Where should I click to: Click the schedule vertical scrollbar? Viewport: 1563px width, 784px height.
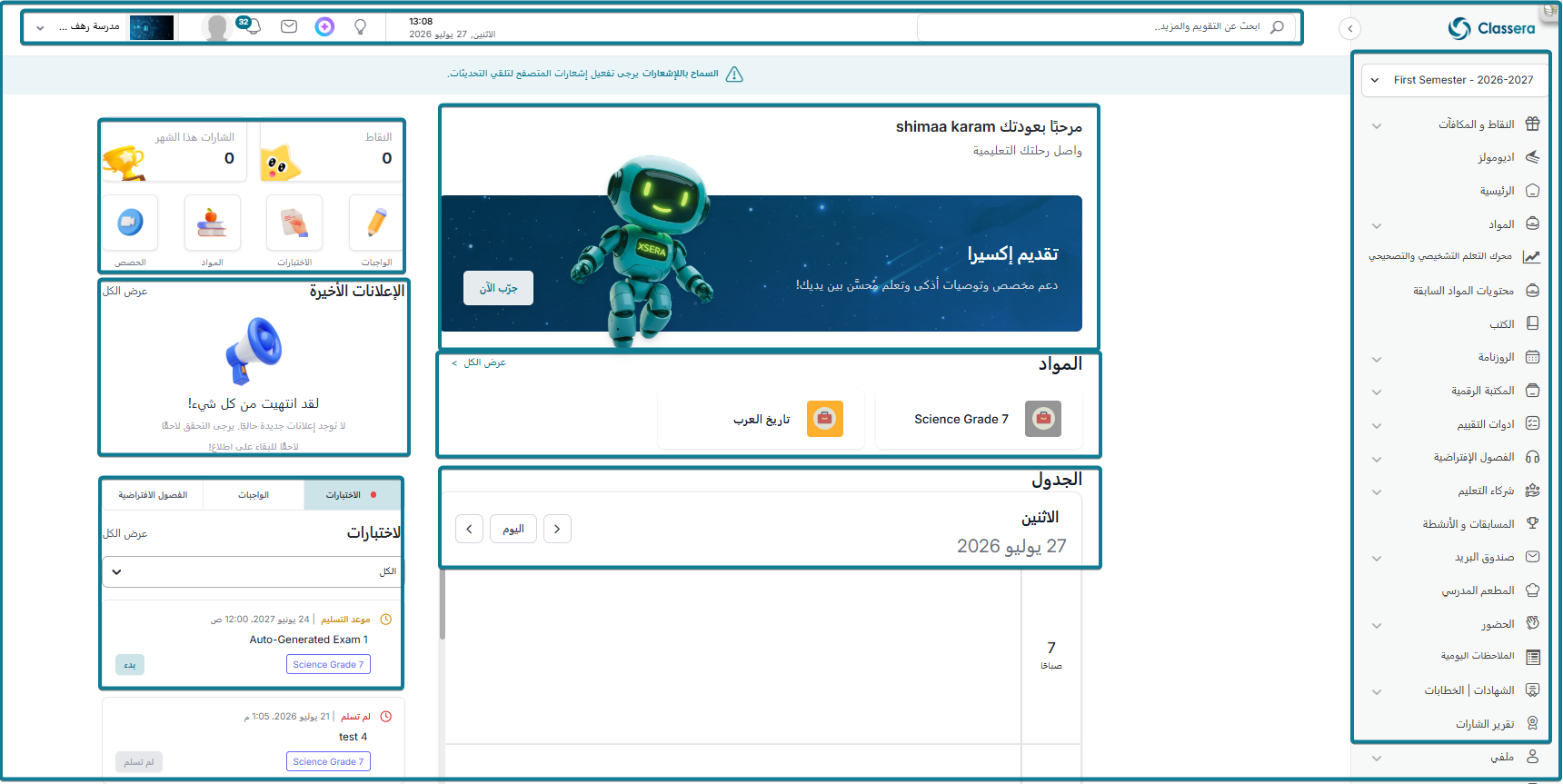click(443, 604)
